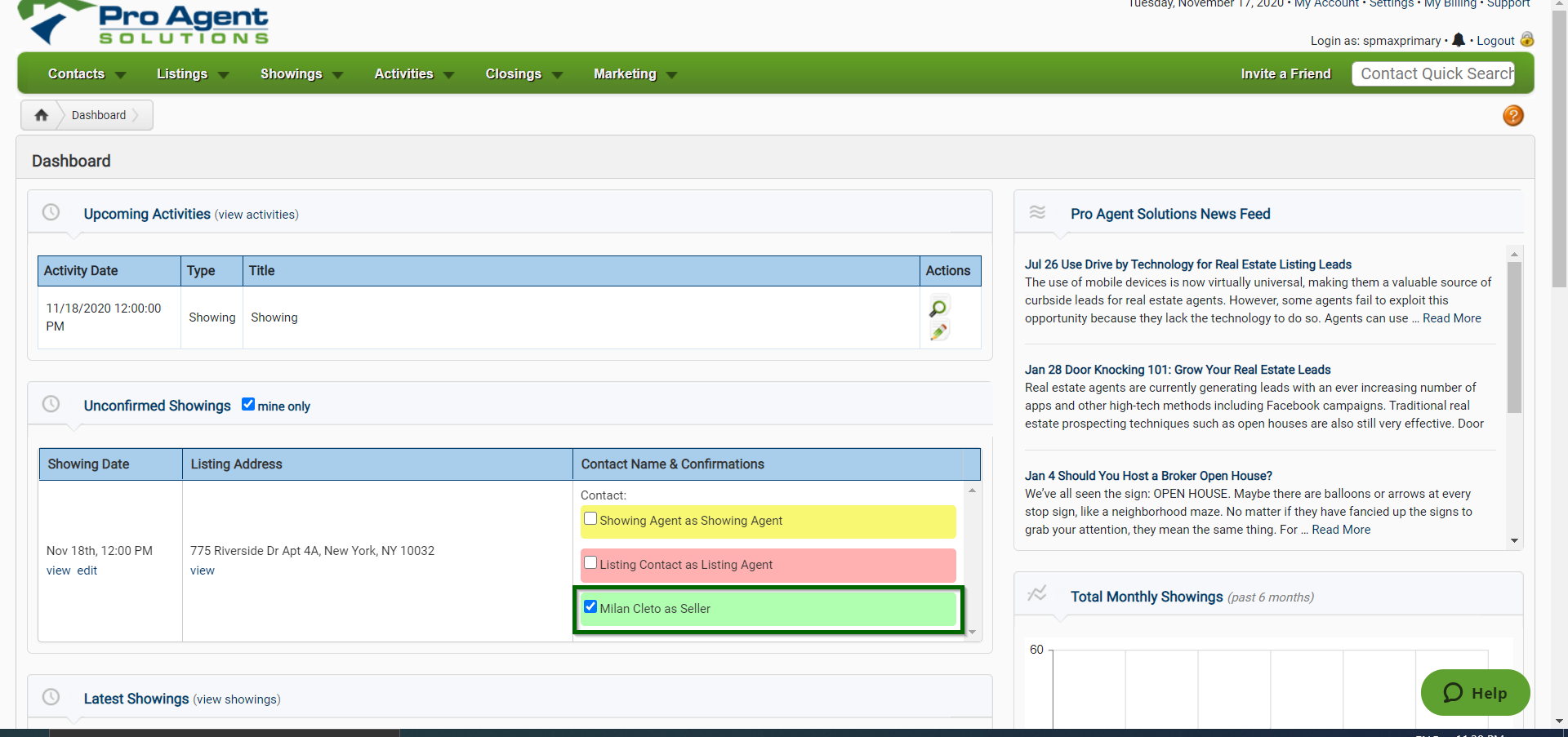Click view link under Nov 18th showing
1568x737 pixels.
coord(58,571)
